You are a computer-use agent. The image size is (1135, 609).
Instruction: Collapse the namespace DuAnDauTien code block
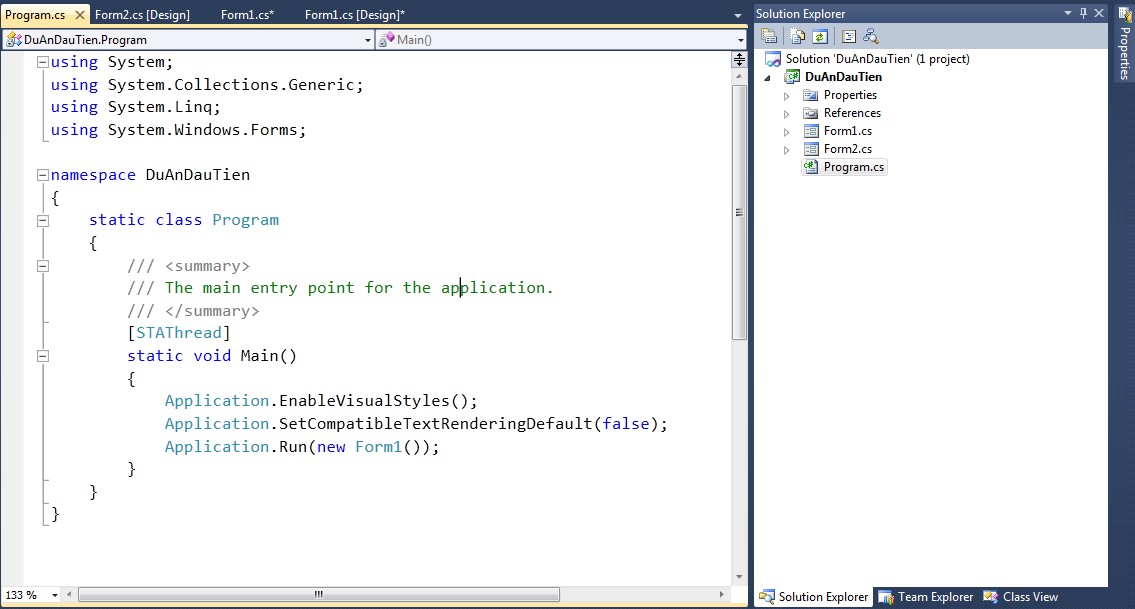pos(42,175)
